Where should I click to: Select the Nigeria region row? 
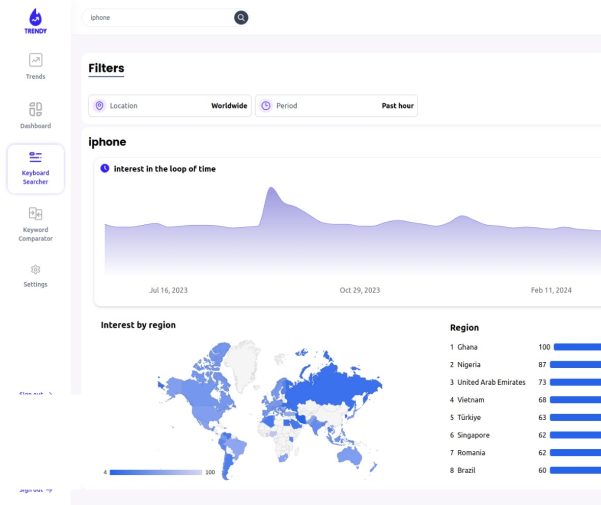click(525, 365)
